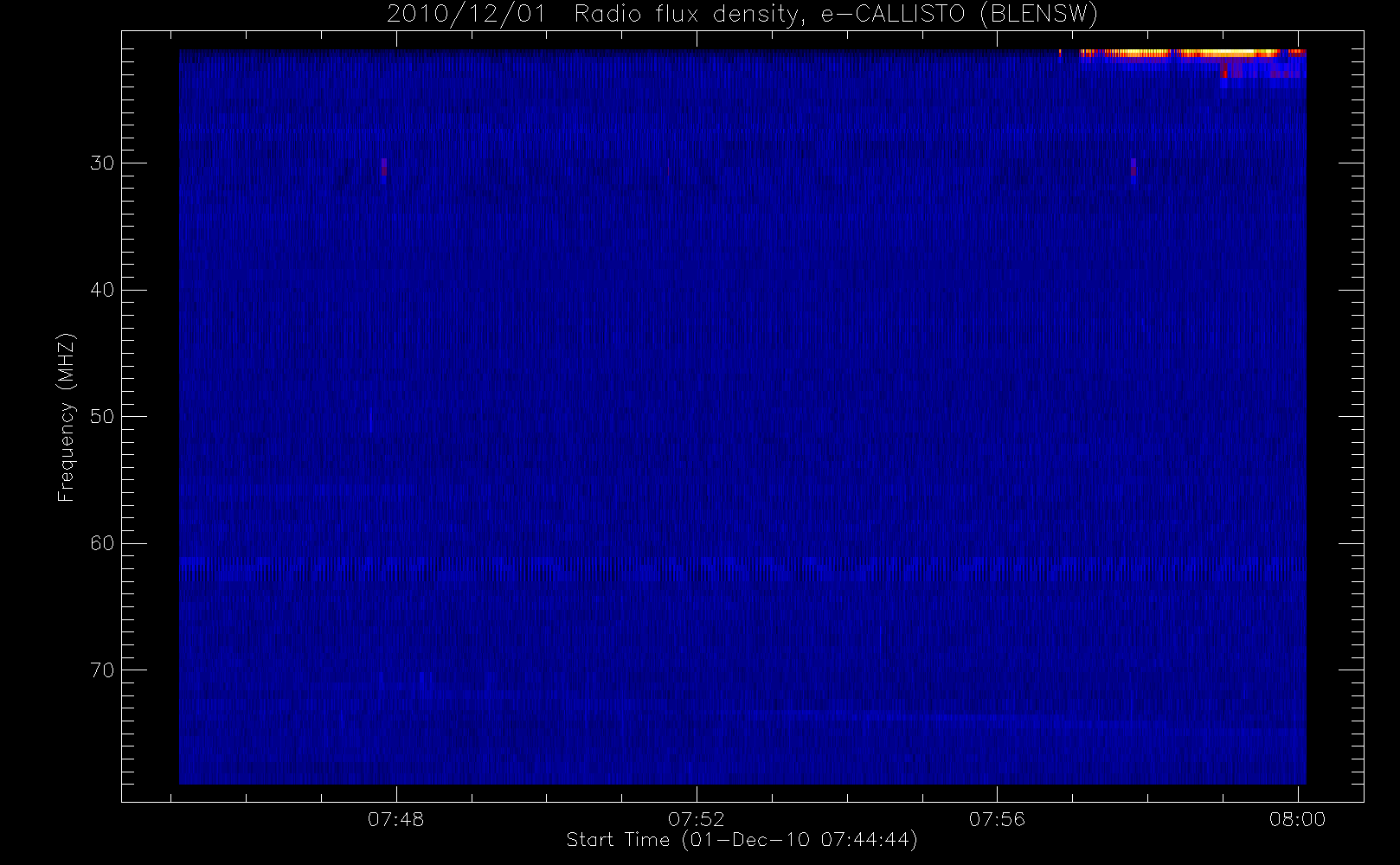The width and height of the screenshot is (1400, 865).
Task: Click the 'Frequency (MHZ)' axis label
Action: tap(66, 418)
